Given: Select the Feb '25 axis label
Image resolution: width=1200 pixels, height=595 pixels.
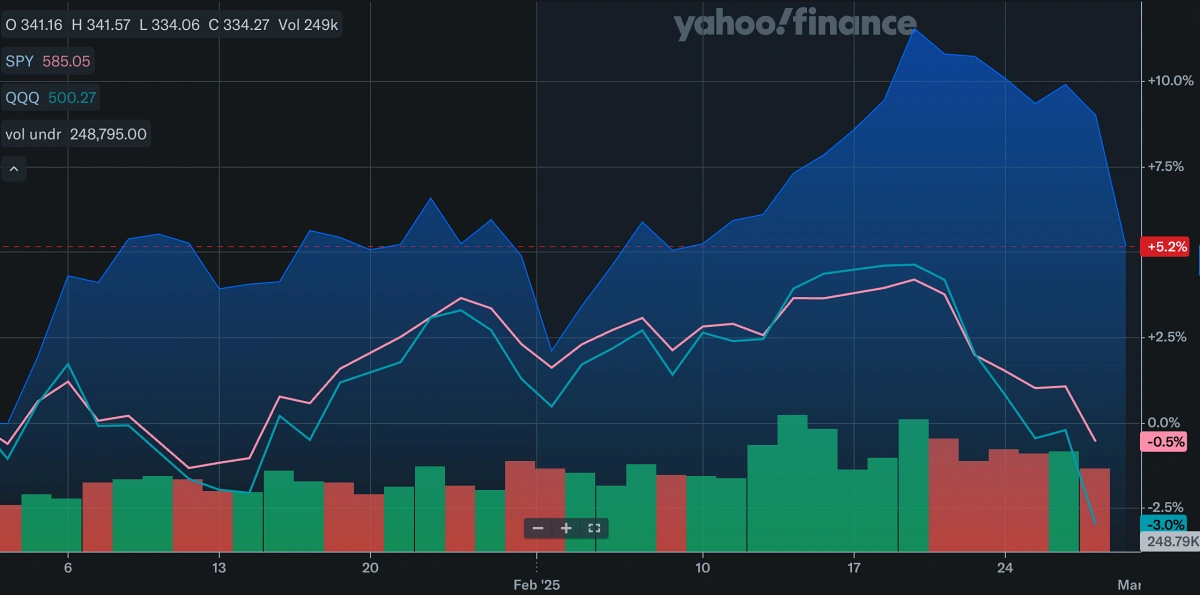Looking at the screenshot, I should [537, 584].
